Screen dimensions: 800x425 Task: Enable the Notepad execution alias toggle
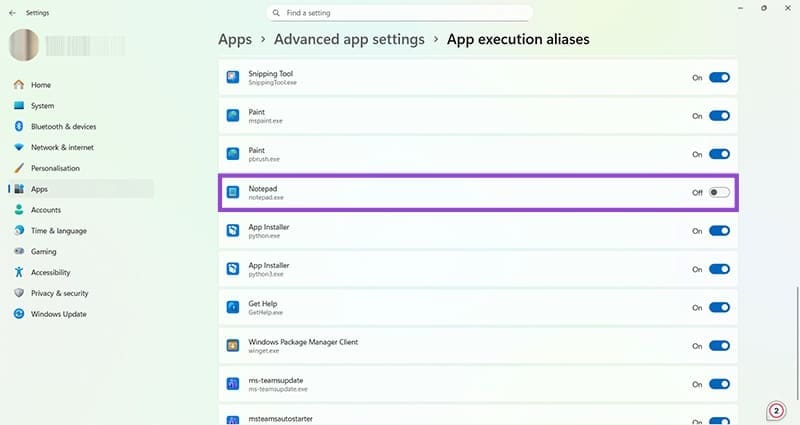tap(719, 192)
